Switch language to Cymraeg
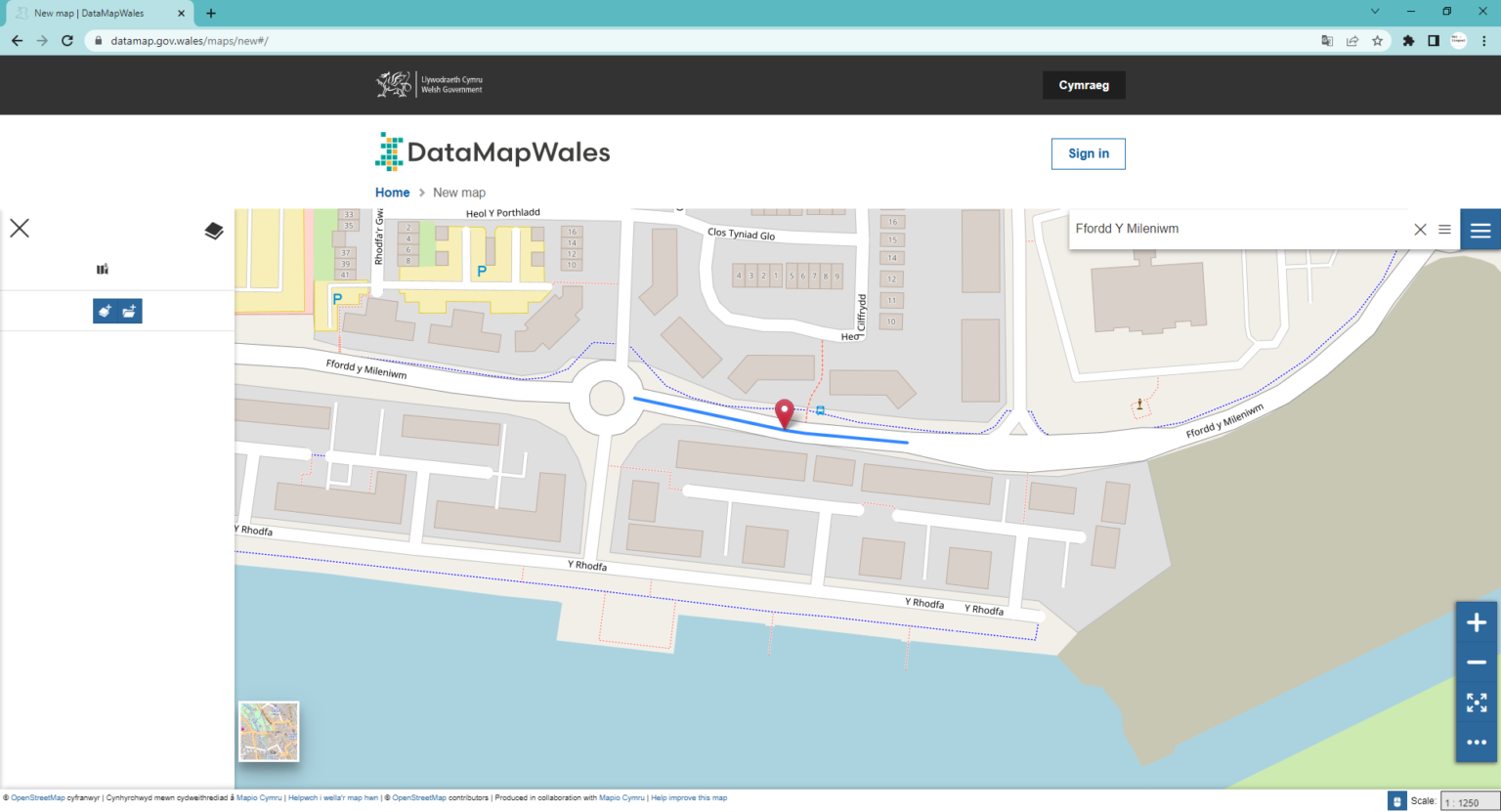The width and height of the screenshot is (1501, 812). click(x=1084, y=85)
